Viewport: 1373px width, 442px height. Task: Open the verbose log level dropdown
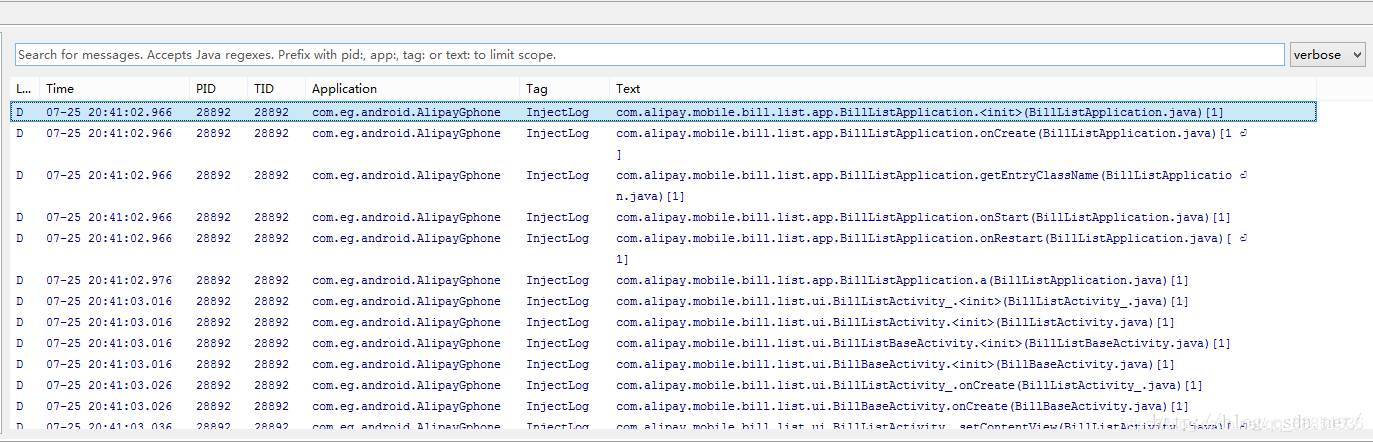[x=1327, y=55]
